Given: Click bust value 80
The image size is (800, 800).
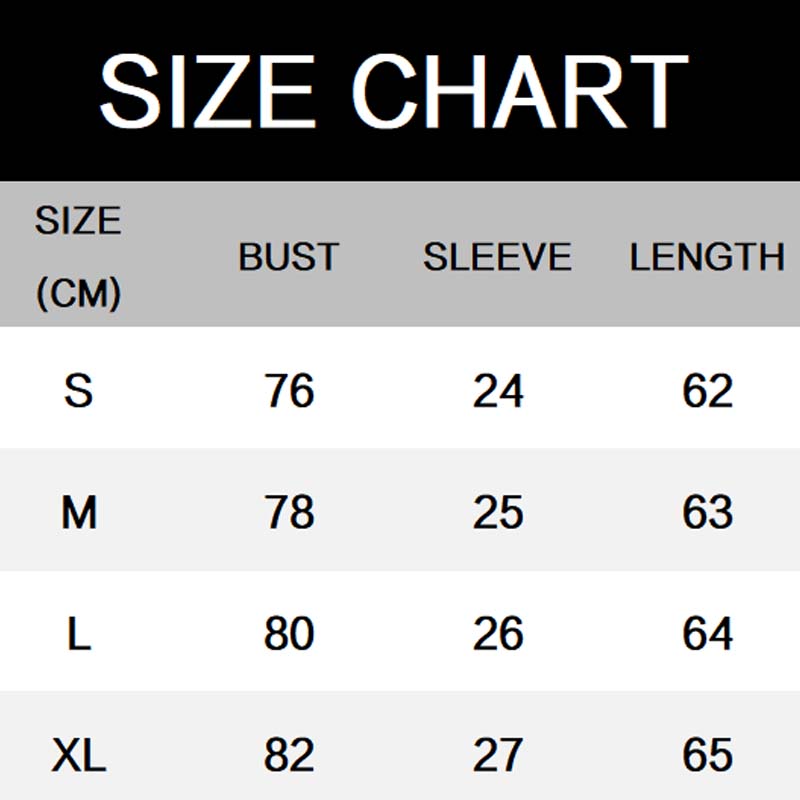Looking at the screenshot, I should tap(289, 634).
